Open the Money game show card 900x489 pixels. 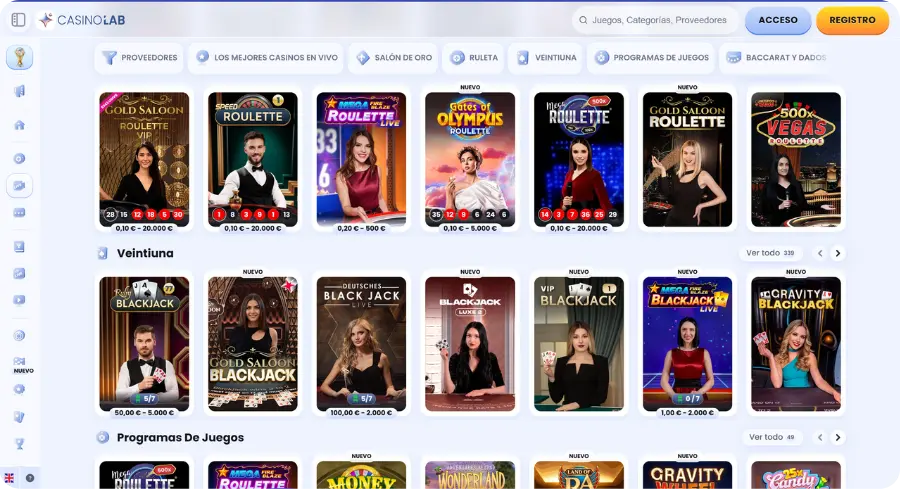tap(361, 475)
